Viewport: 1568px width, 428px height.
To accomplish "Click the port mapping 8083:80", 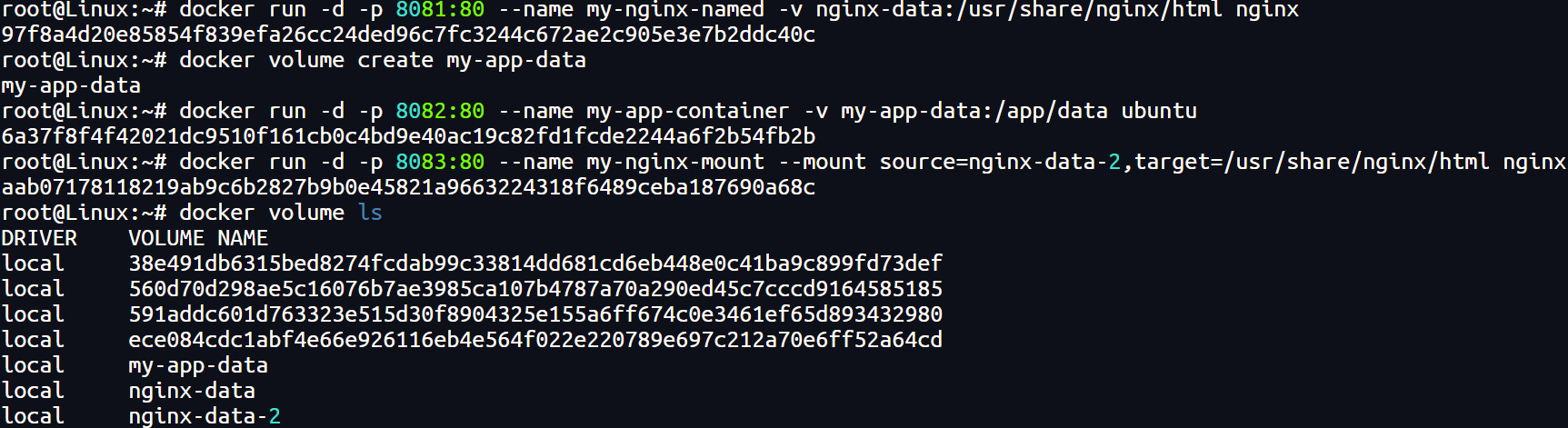I will (x=440, y=162).
